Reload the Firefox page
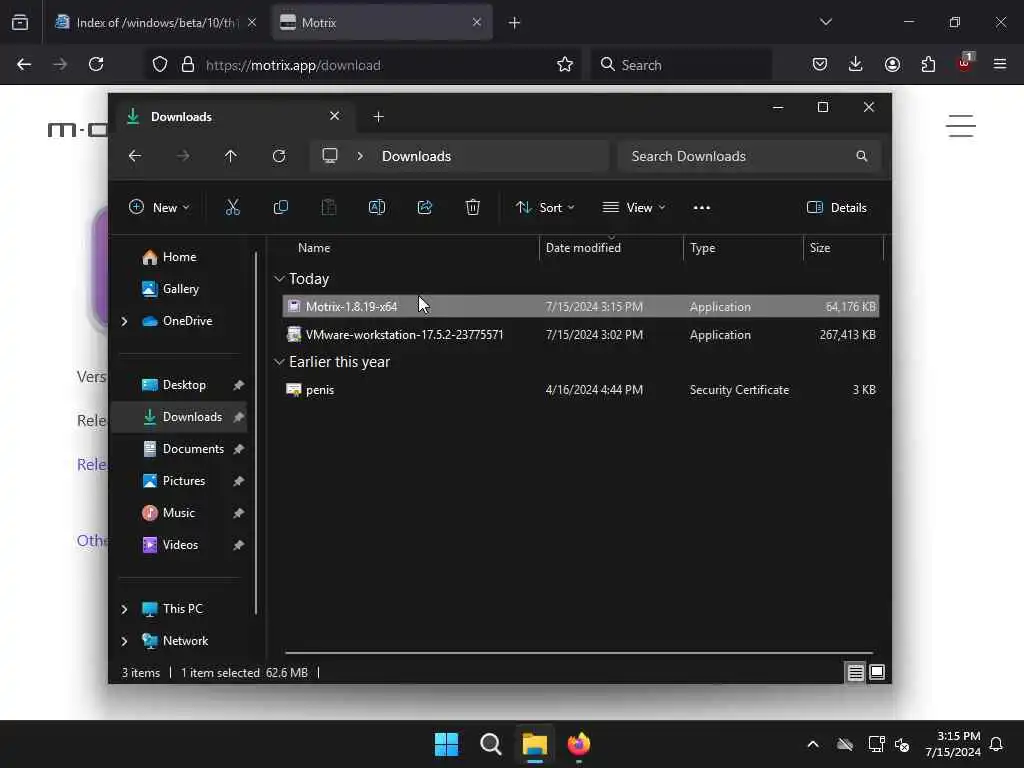This screenshot has height=768, width=1024. 96,65
